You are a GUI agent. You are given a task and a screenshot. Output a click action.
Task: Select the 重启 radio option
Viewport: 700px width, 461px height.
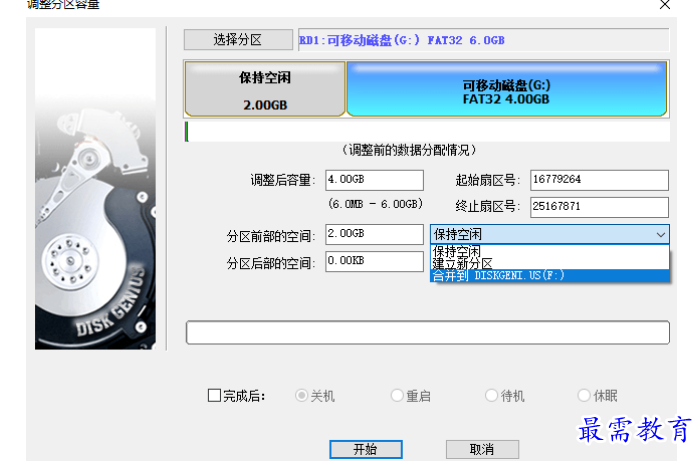point(397,395)
